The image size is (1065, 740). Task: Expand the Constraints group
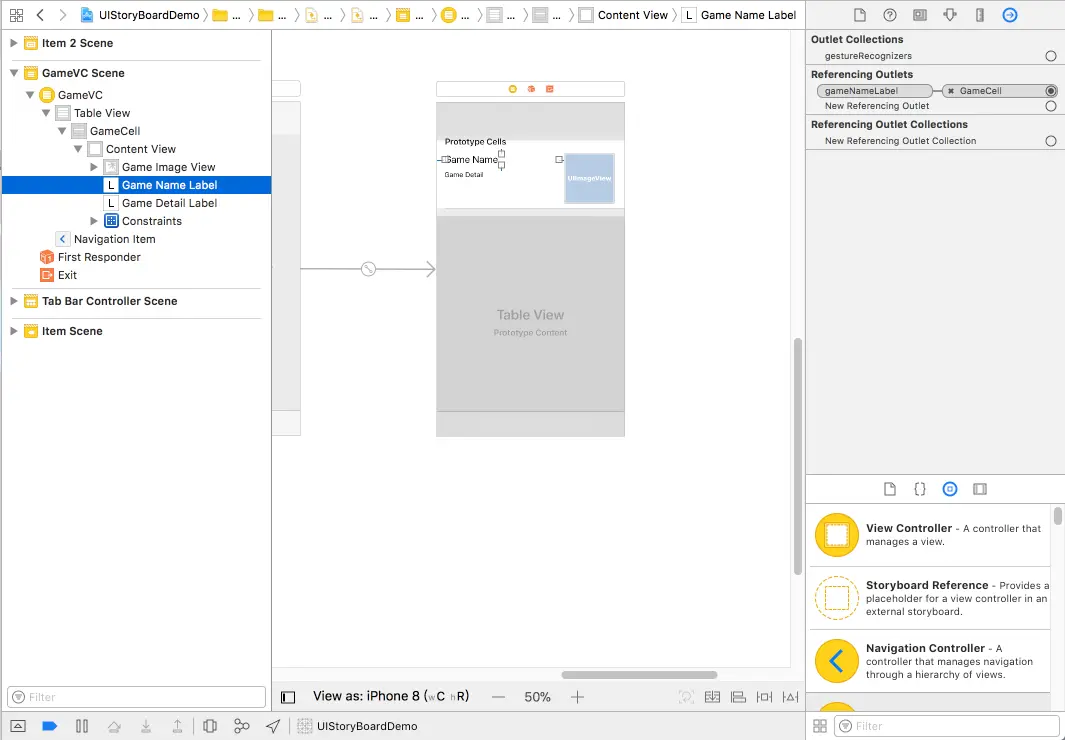coord(94,221)
